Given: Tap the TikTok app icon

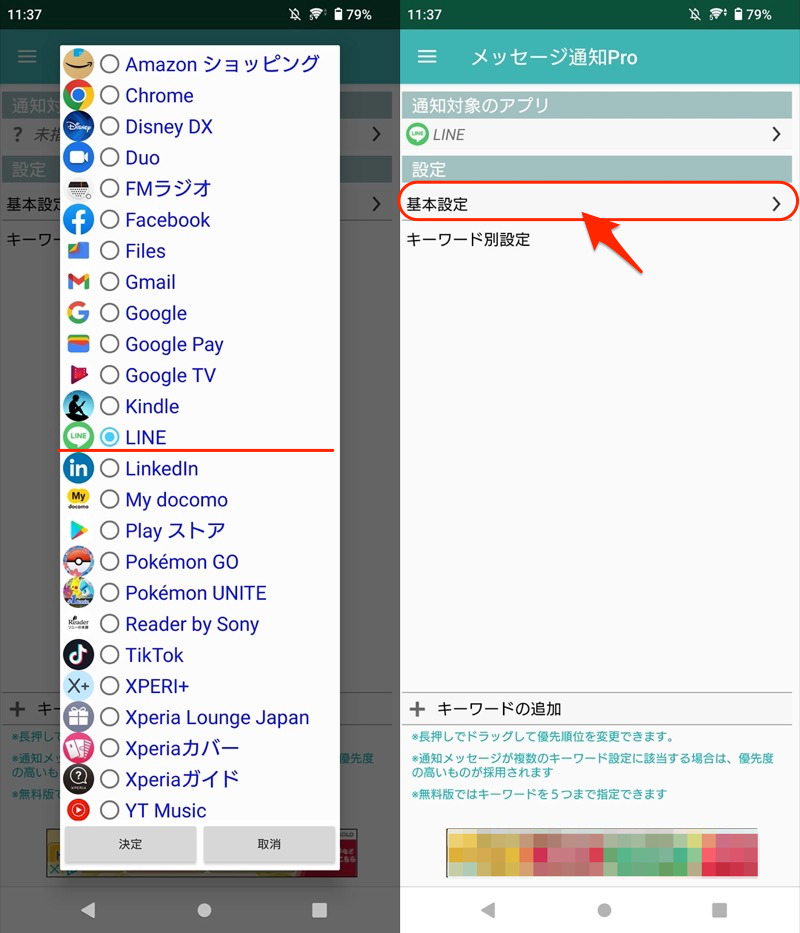Looking at the screenshot, I should pyautogui.click(x=78, y=655).
